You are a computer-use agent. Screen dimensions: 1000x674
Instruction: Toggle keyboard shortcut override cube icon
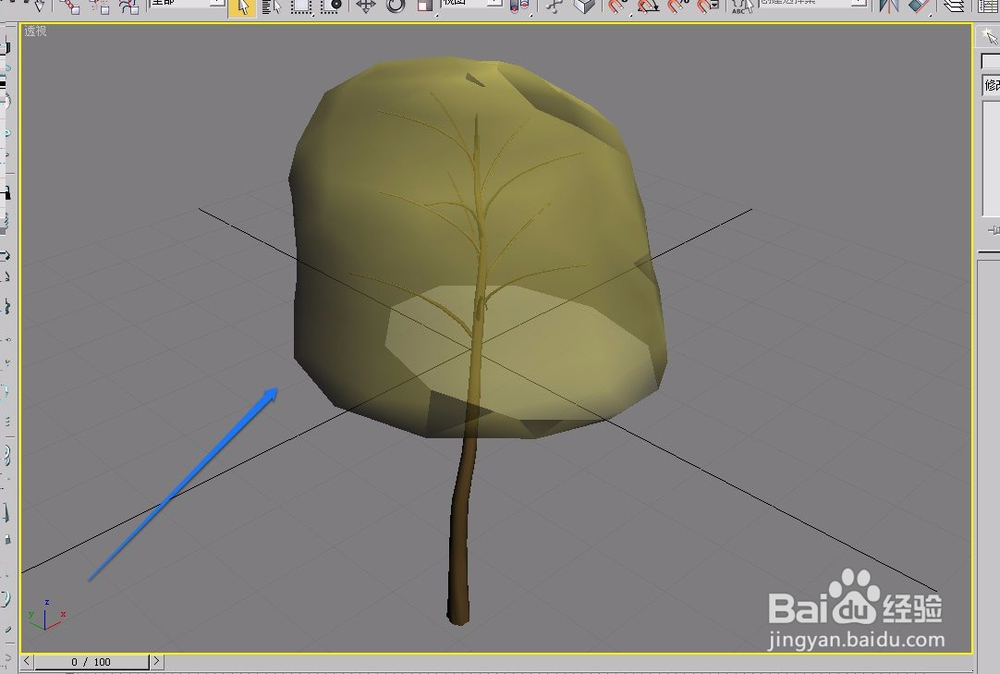(584, 6)
